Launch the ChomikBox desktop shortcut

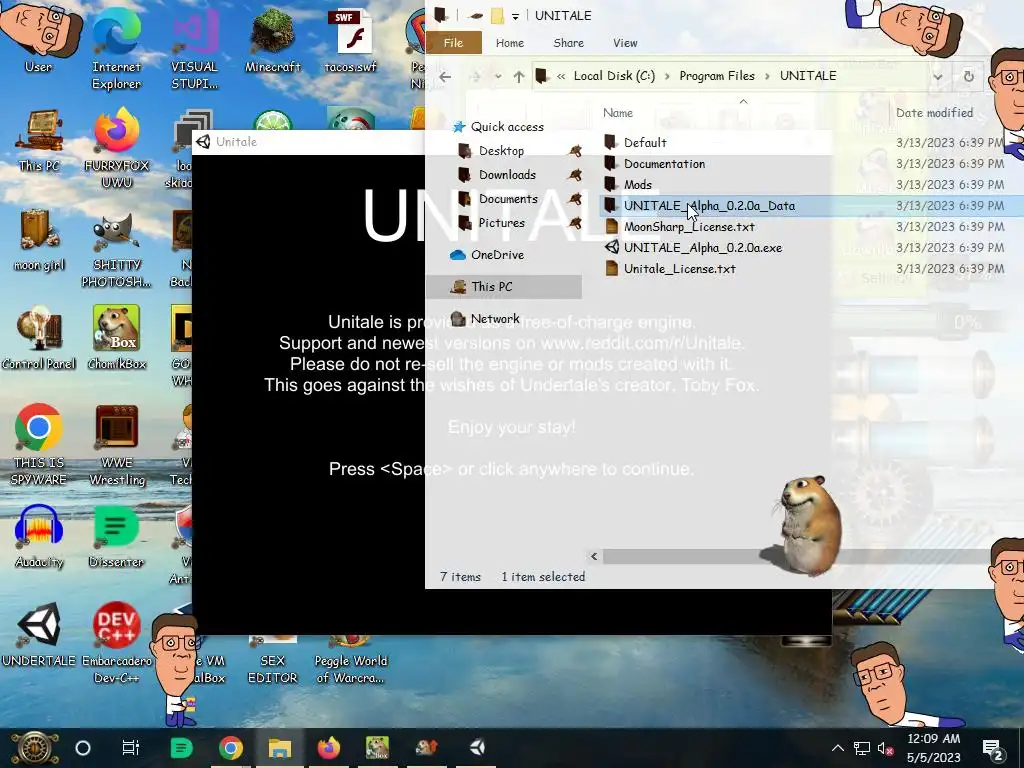(116, 339)
